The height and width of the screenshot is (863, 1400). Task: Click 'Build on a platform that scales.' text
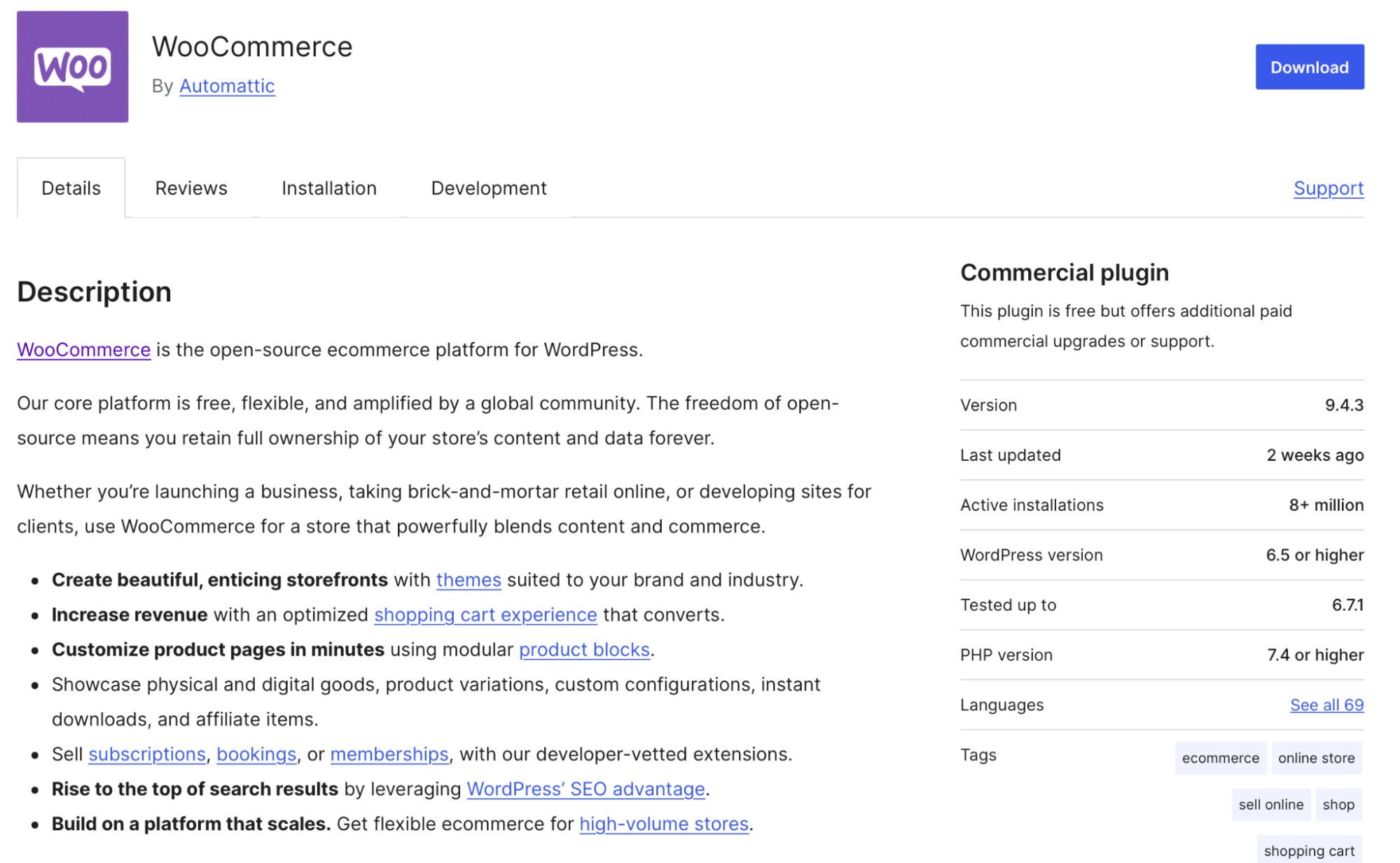click(x=191, y=824)
